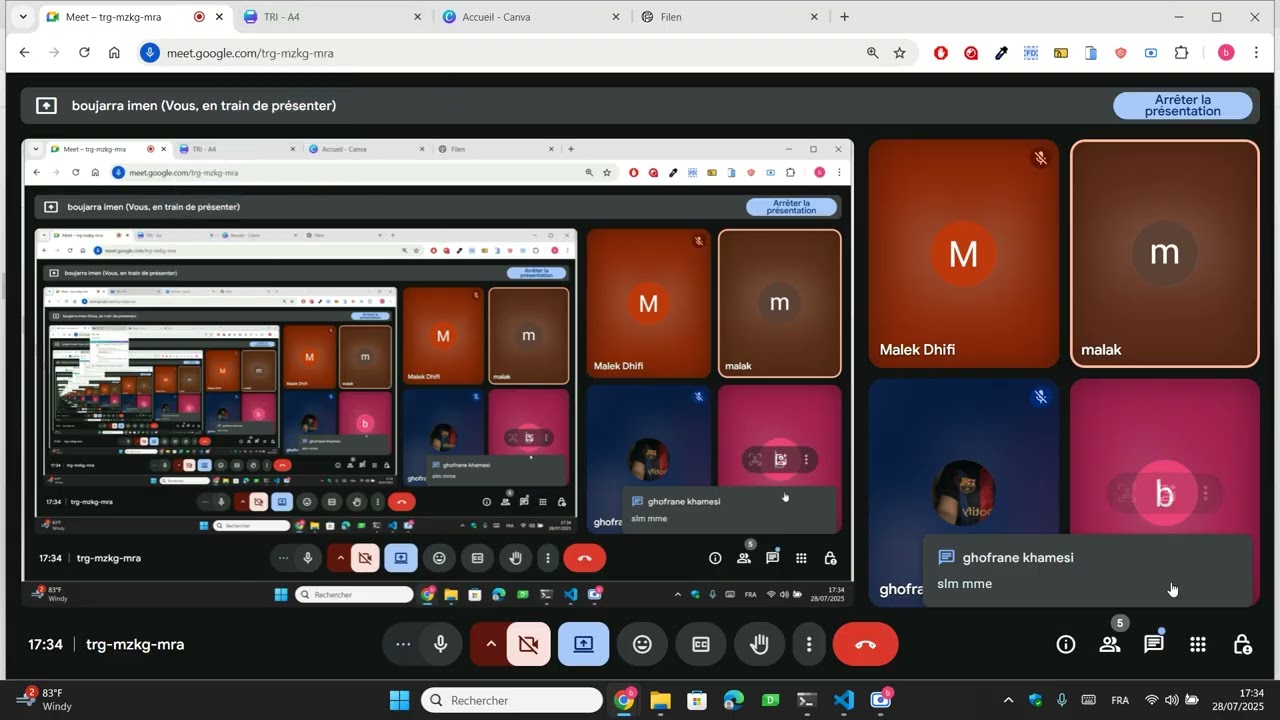Expand the tab search dropdown arrow
The height and width of the screenshot is (720, 1280).
click(23, 17)
